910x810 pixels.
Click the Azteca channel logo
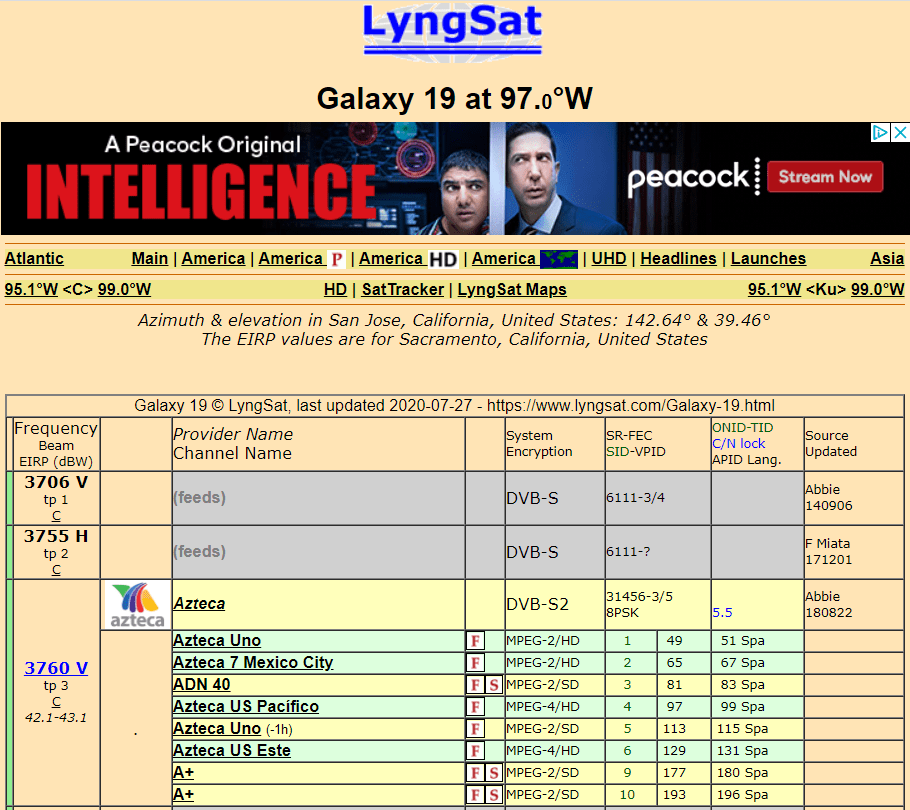click(137, 605)
